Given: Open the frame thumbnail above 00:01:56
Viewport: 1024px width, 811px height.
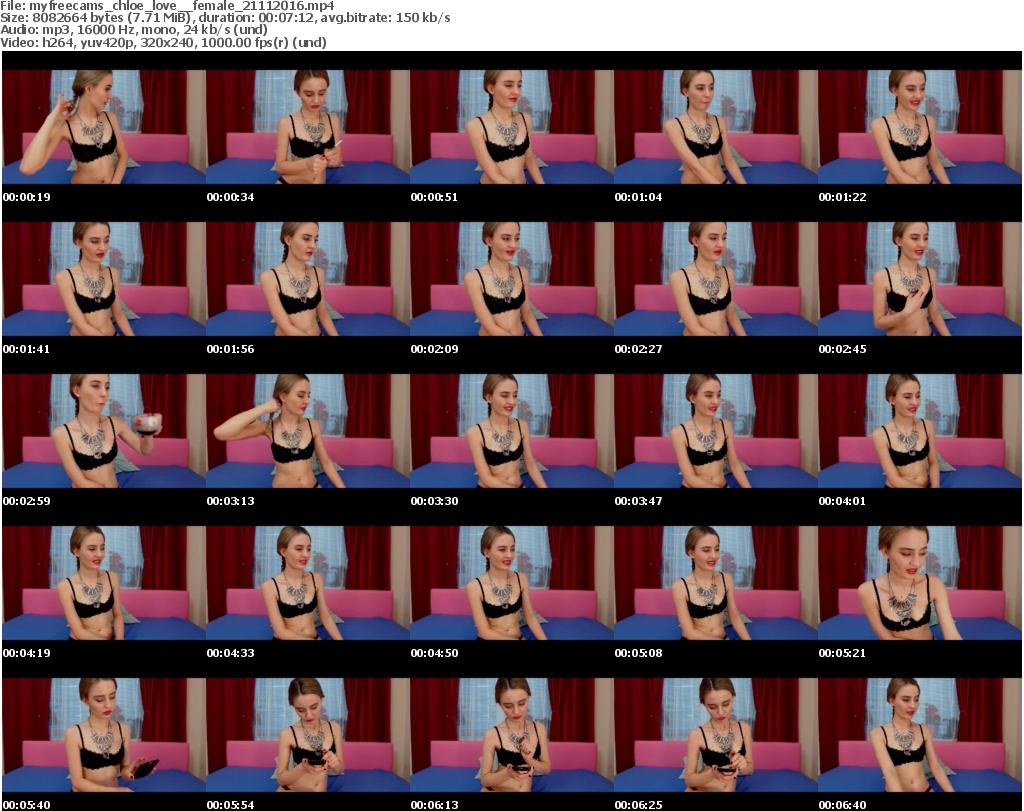Looking at the screenshot, I should [308, 279].
